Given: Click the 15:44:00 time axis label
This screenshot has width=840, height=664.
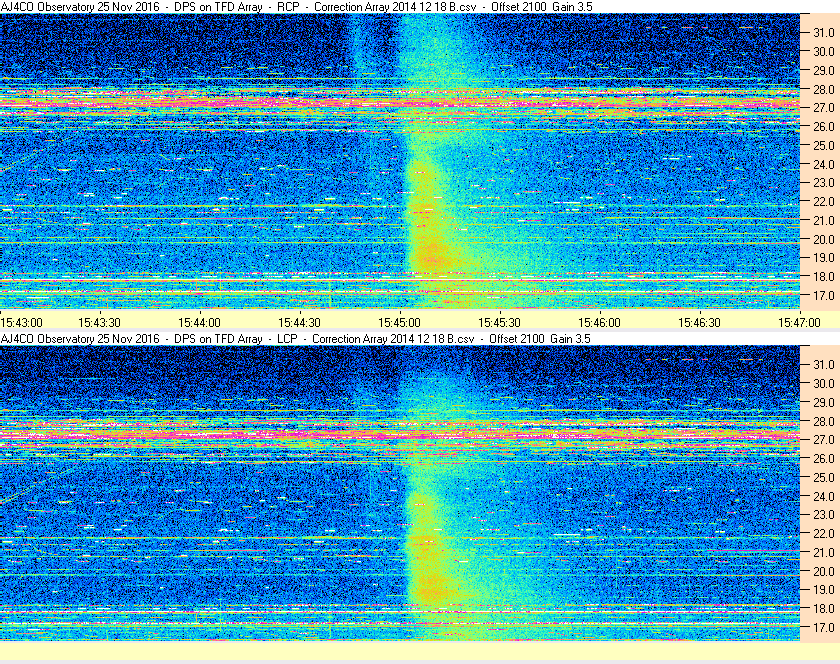Looking at the screenshot, I should pos(199,323).
